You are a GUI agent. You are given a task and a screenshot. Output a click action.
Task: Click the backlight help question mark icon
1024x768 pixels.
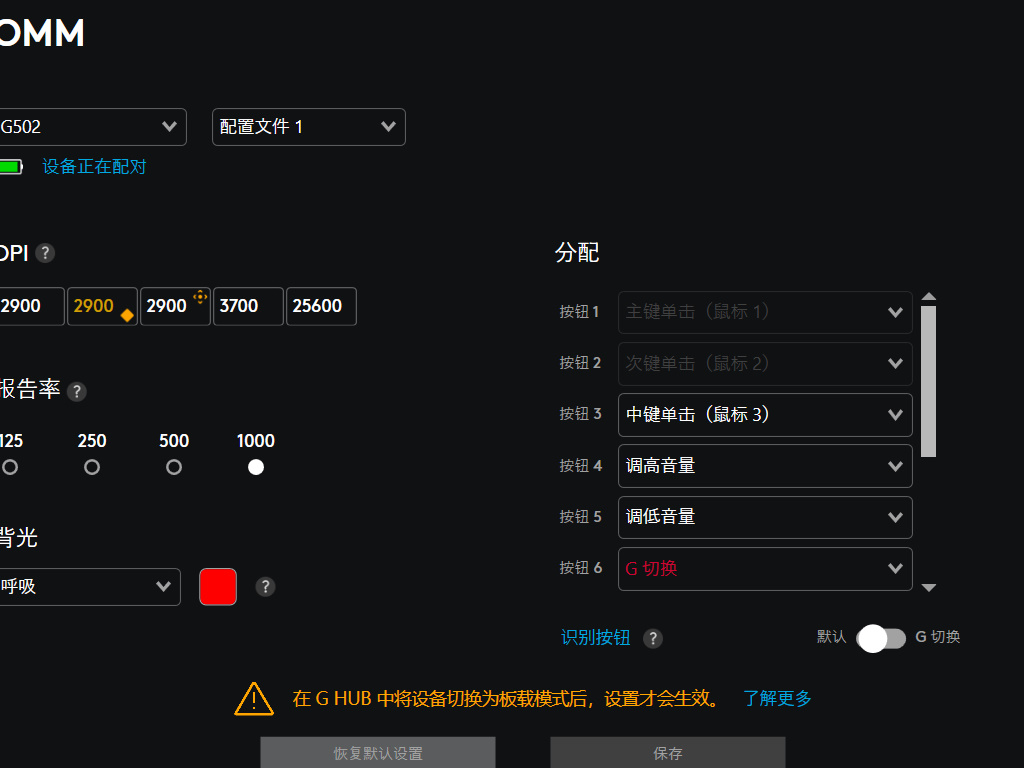click(265, 586)
